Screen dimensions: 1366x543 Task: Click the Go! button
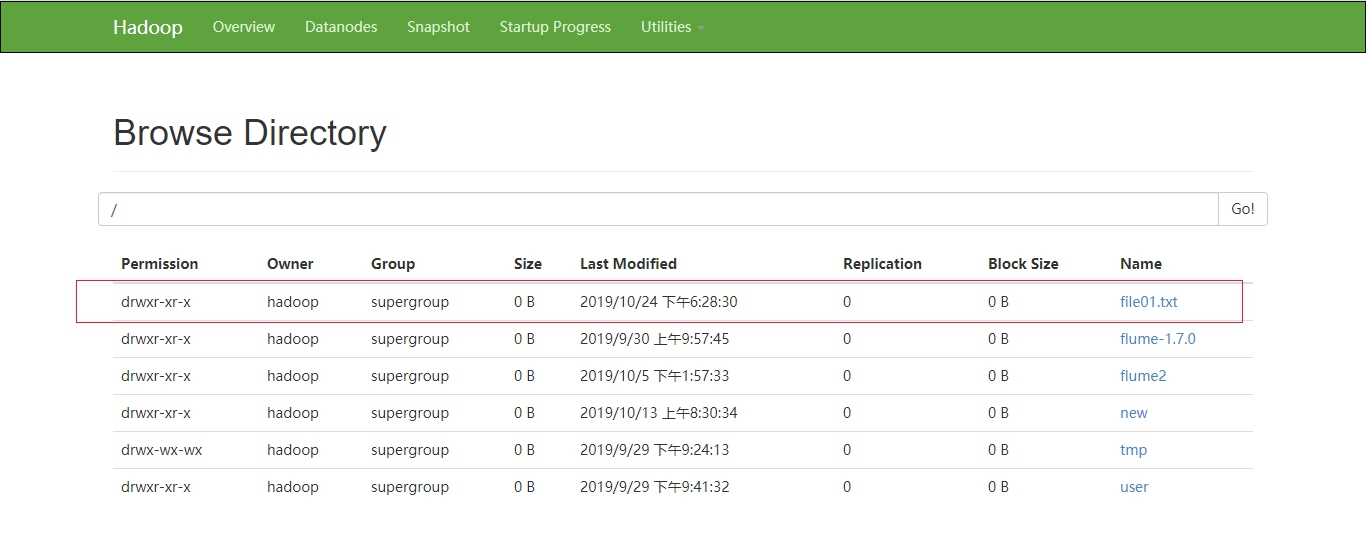point(1243,209)
